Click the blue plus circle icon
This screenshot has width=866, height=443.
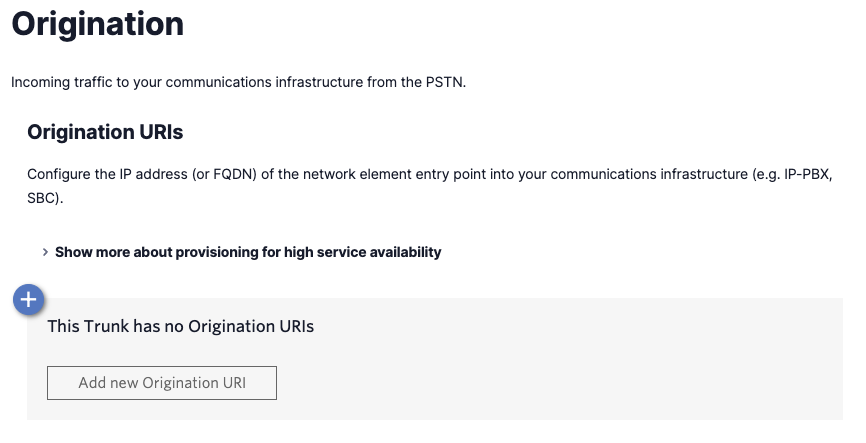(x=29, y=299)
